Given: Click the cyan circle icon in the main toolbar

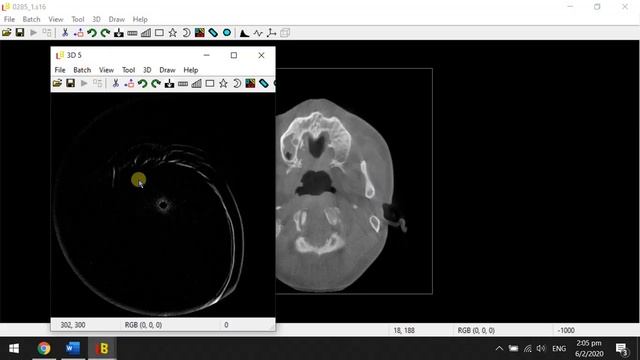Looking at the screenshot, I should pos(227,33).
